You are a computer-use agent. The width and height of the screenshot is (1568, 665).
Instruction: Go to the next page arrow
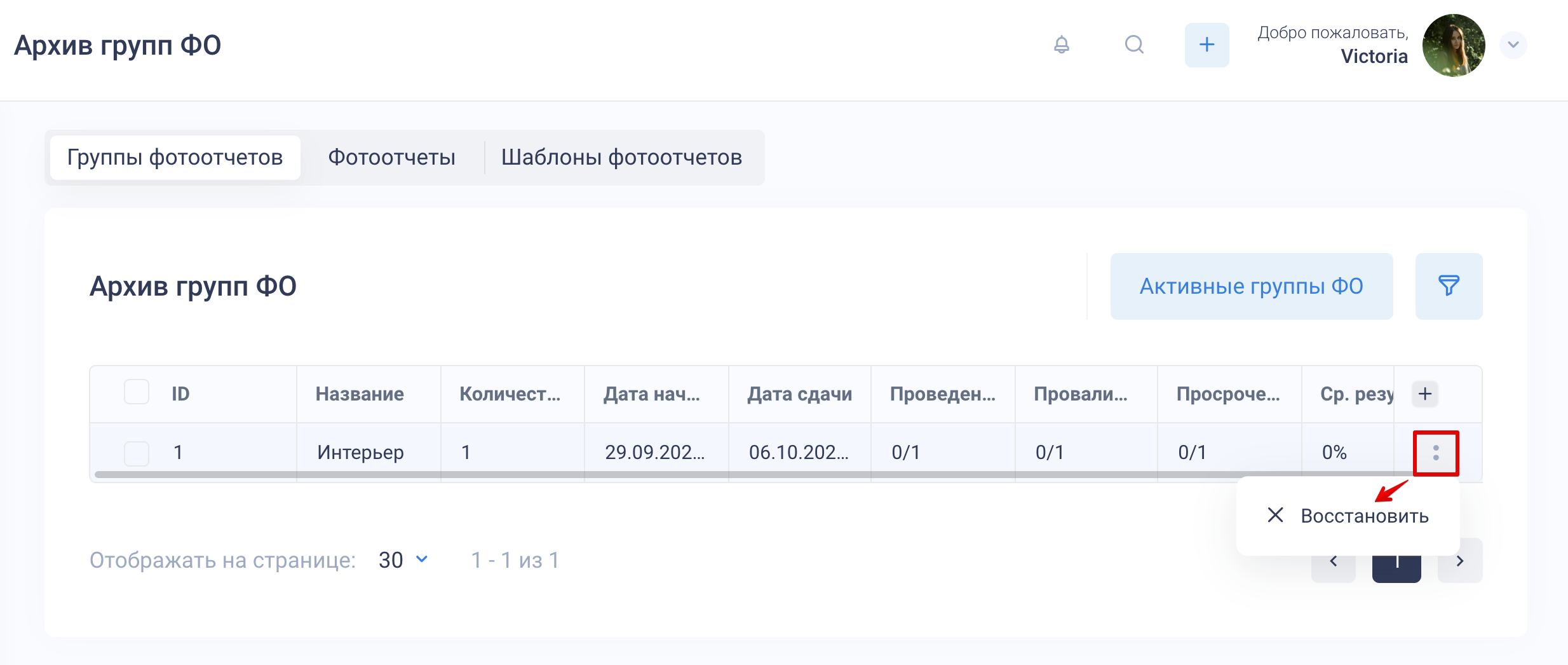[x=1460, y=561]
